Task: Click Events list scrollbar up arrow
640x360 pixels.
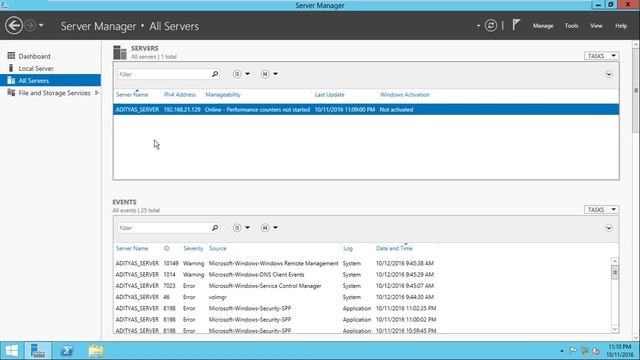Action: tap(615, 261)
